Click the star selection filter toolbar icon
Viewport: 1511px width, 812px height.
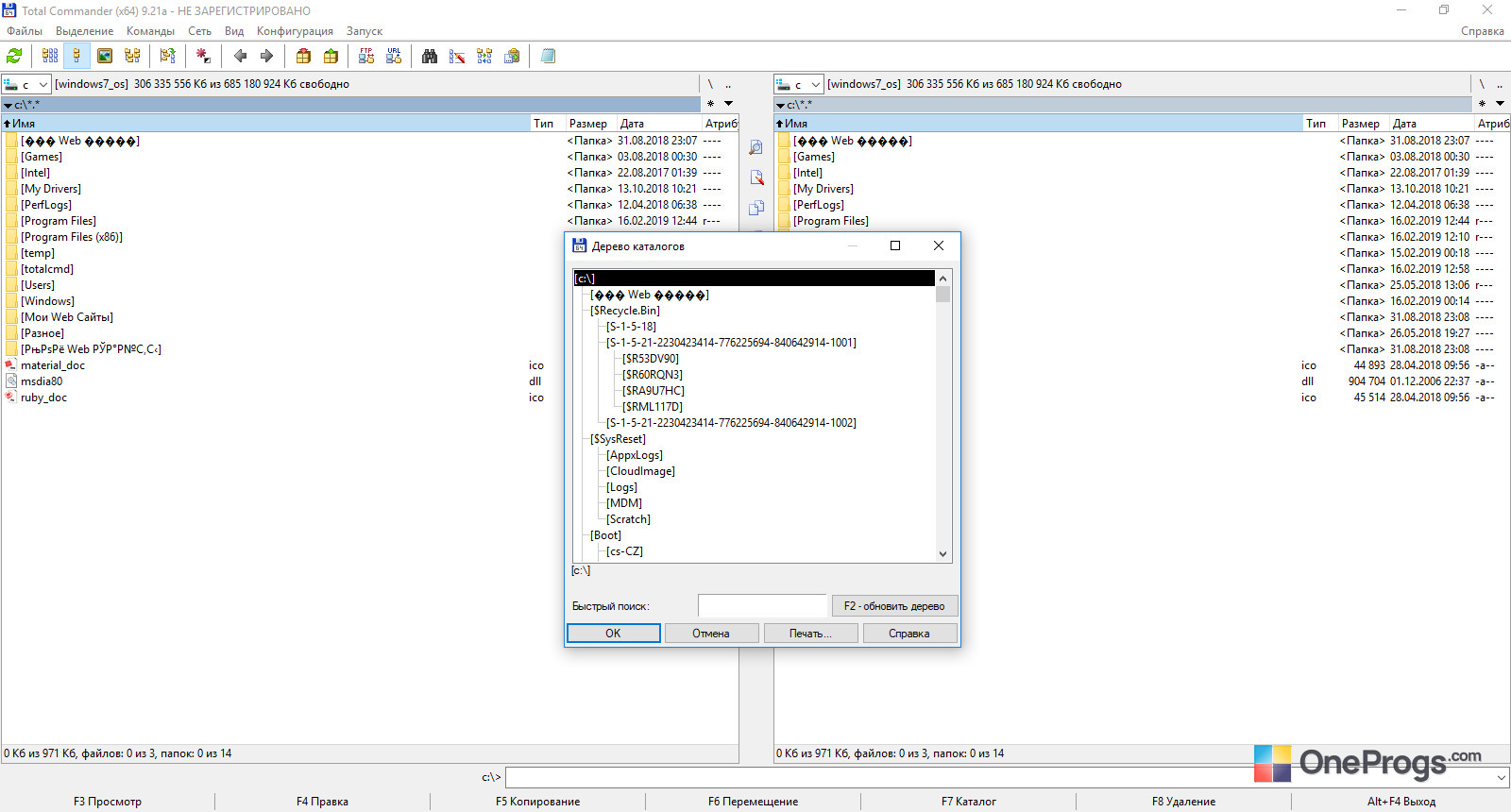(203, 56)
